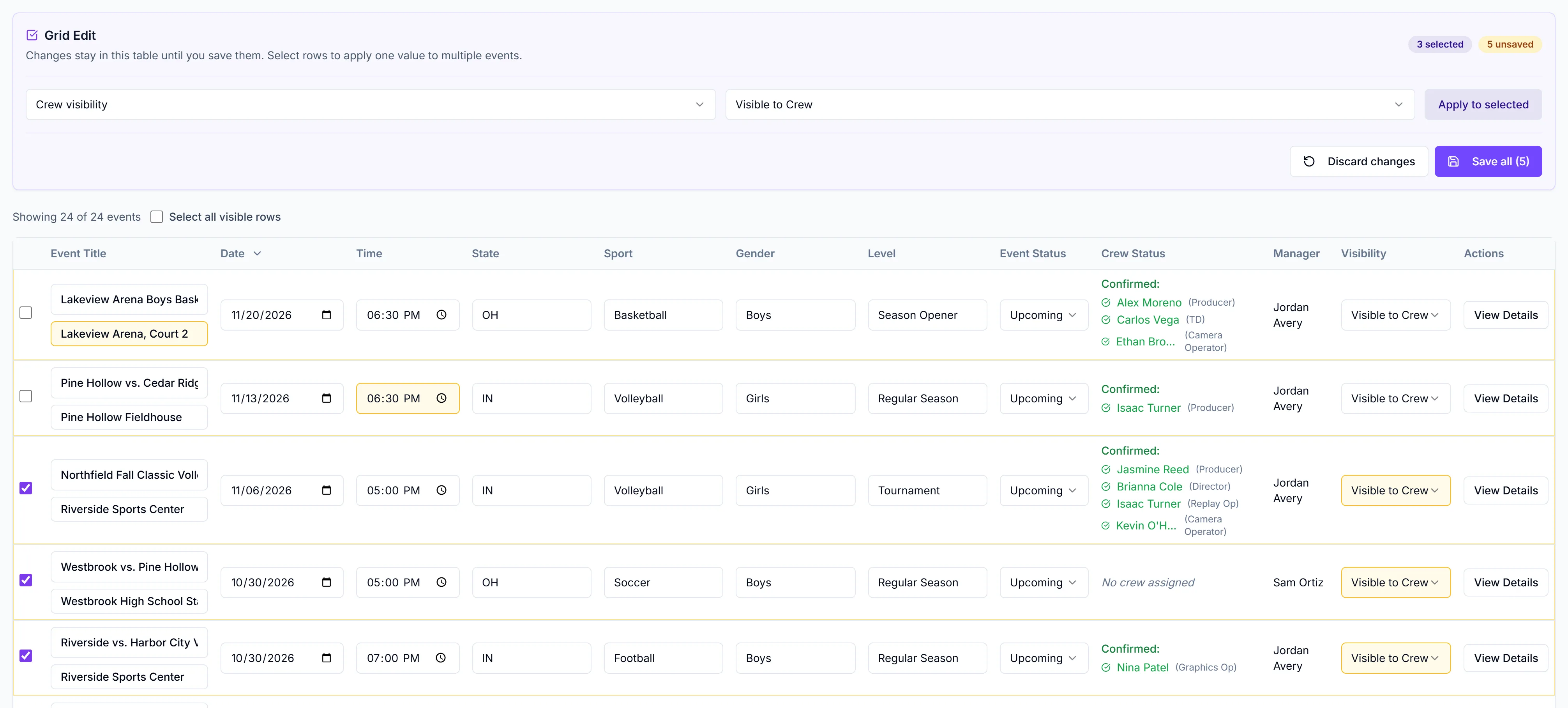Screen dimensions: 1568x708
Task: Open Visibility dropdown in Pine Hollow vs. Cedar row
Action: click(1395, 398)
